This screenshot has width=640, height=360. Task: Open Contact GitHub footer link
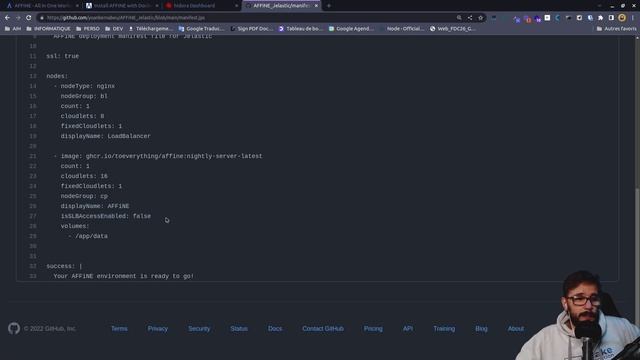[x=323, y=329]
